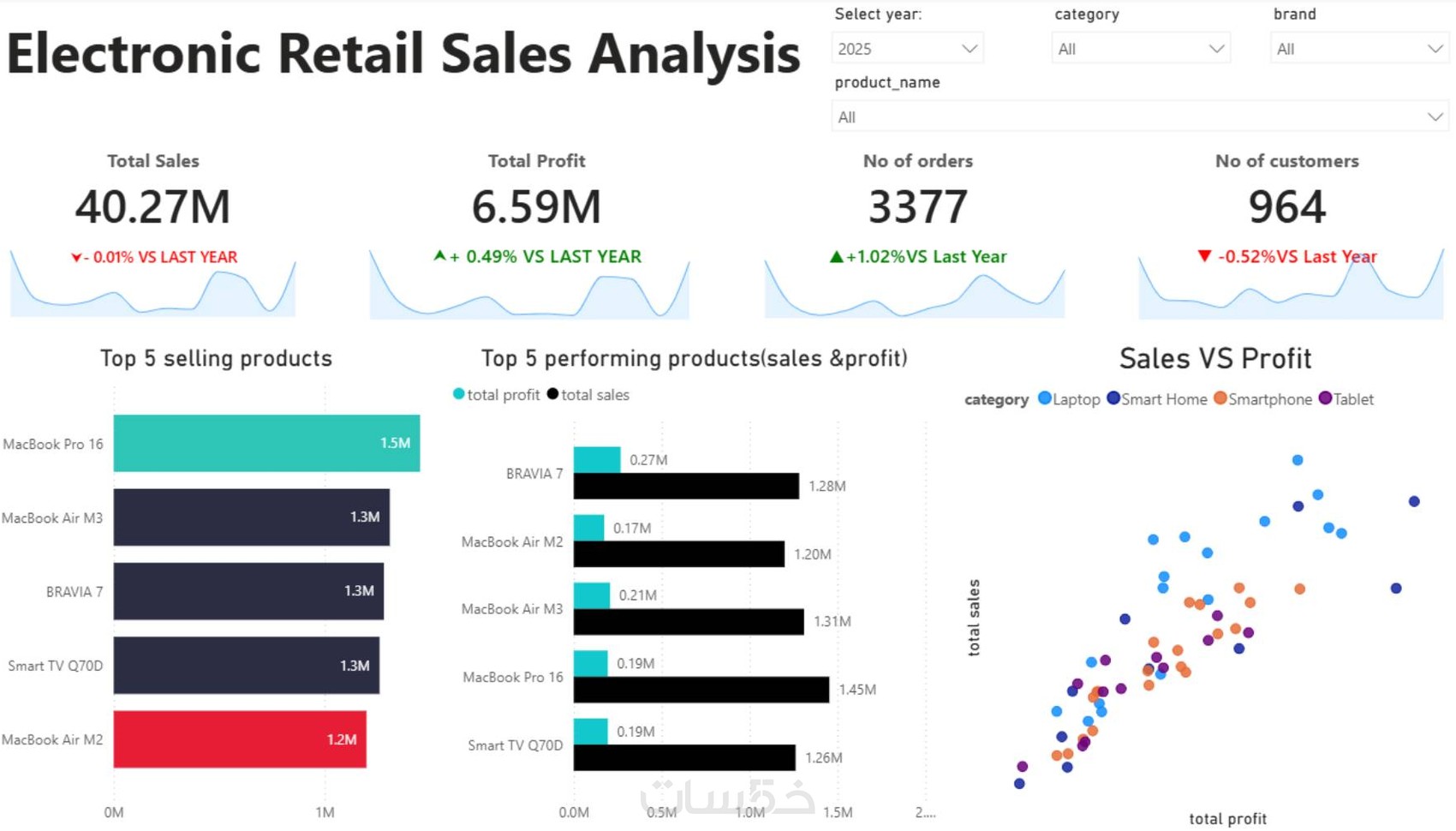
Task: Select the MacBook Air M3 bar in Top 5 selling
Action: 252,517
